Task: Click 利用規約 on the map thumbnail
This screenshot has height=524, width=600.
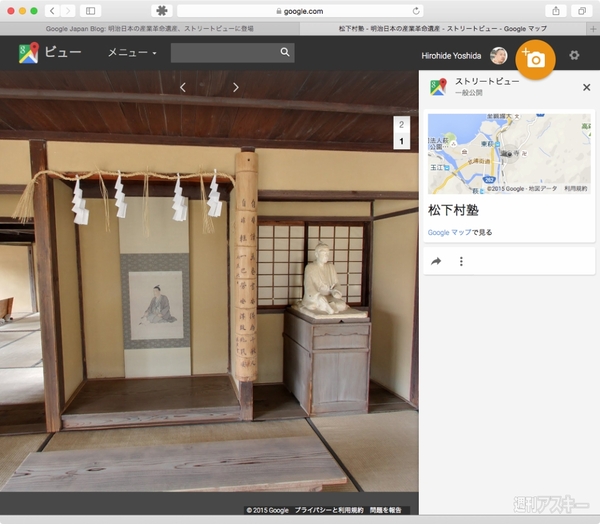Action: pyautogui.click(x=576, y=189)
